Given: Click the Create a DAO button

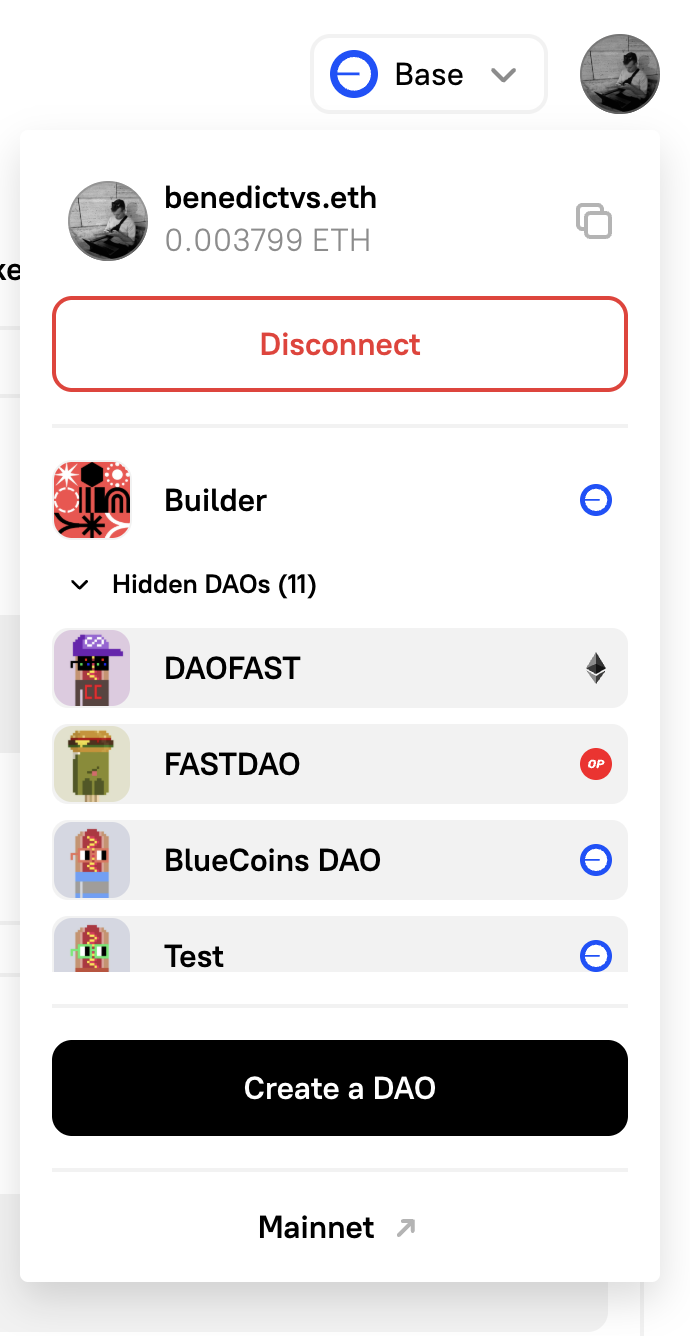Looking at the screenshot, I should click(340, 1088).
